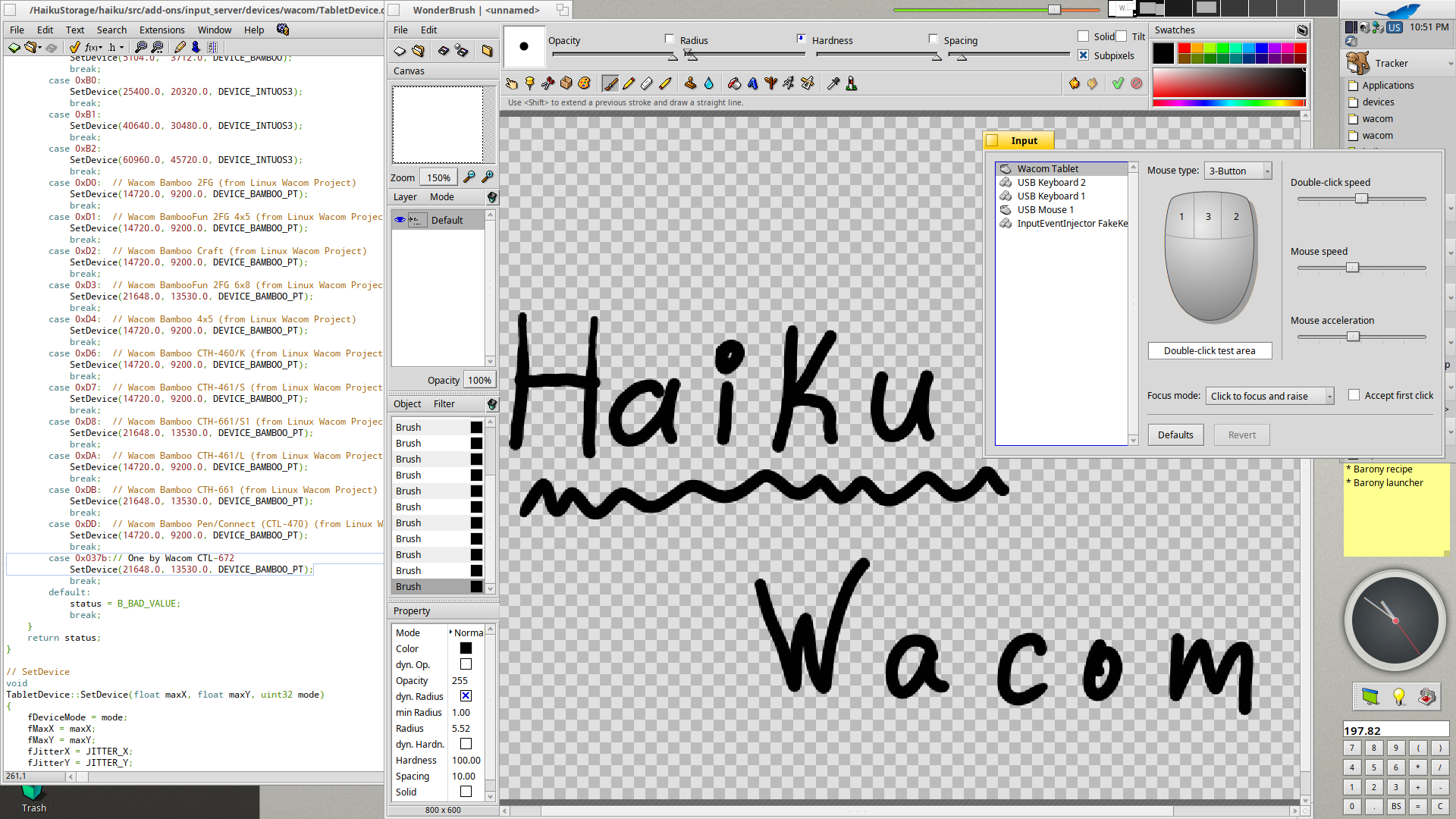Click the network status icon in Deskbar
Image resolution: width=1456 pixels, height=819 pixels.
tap(1379, 27)
